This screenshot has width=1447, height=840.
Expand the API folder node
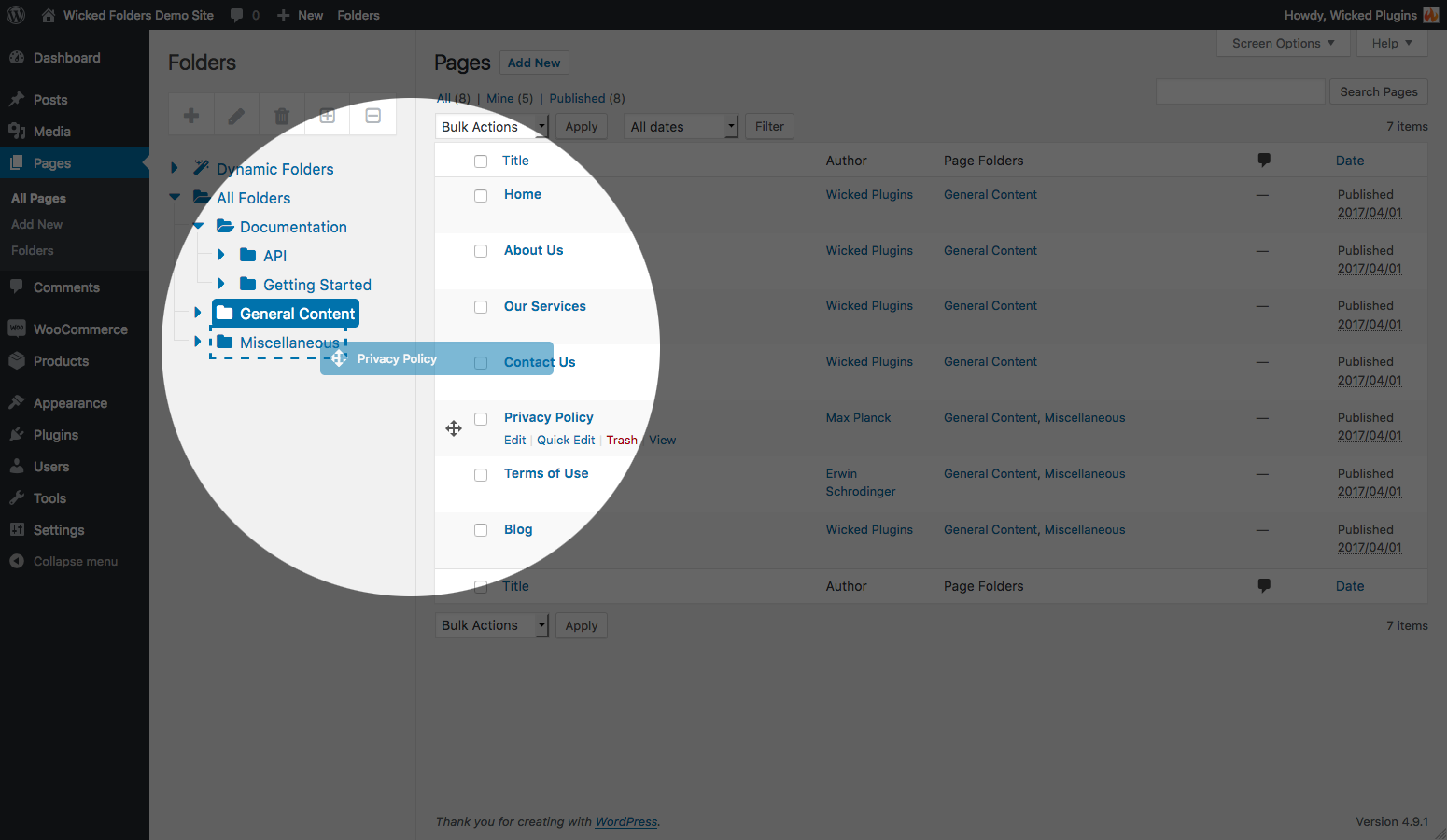[221, 255]
